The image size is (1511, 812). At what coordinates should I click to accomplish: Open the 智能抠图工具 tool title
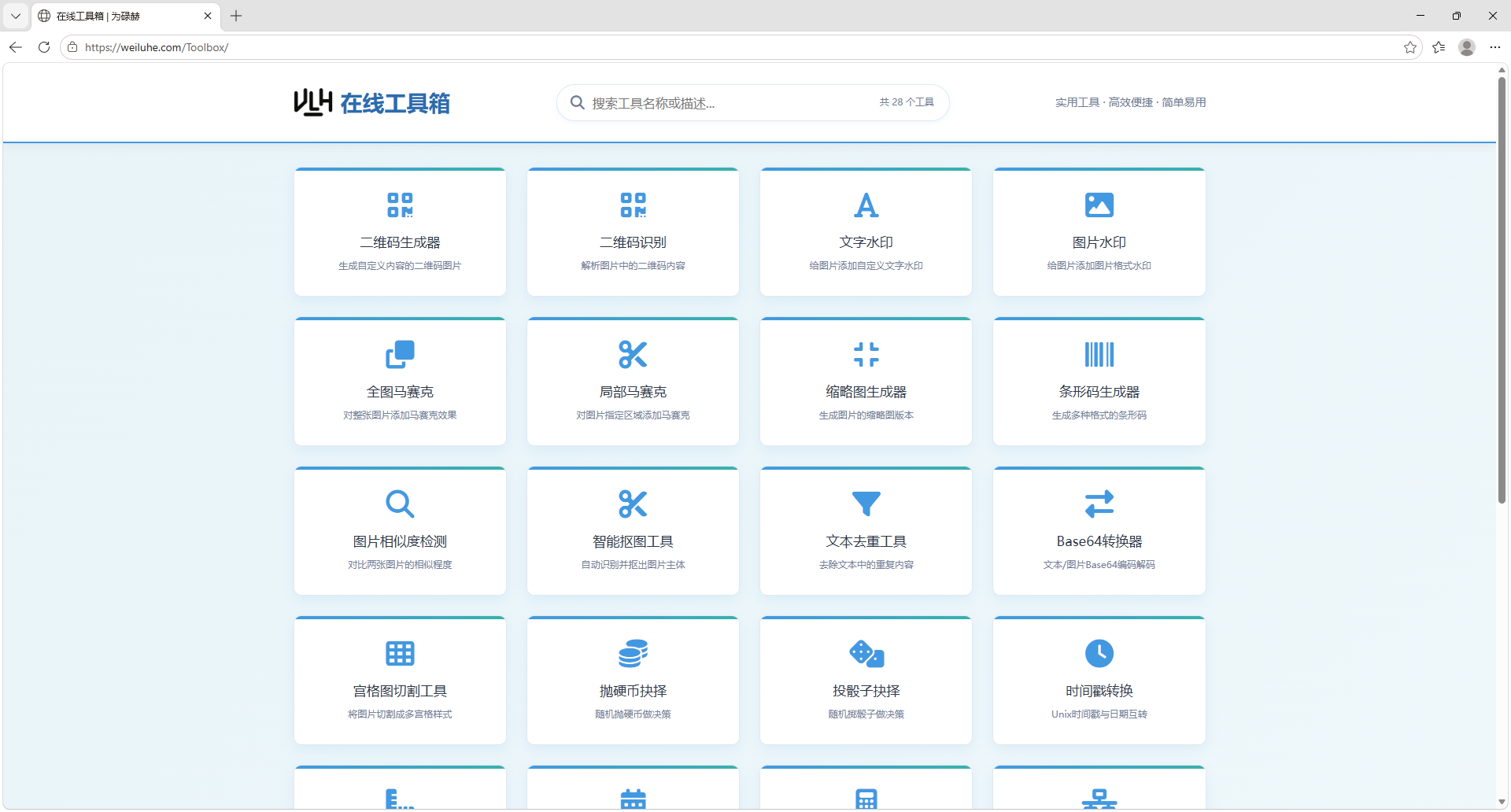(633, 541)
